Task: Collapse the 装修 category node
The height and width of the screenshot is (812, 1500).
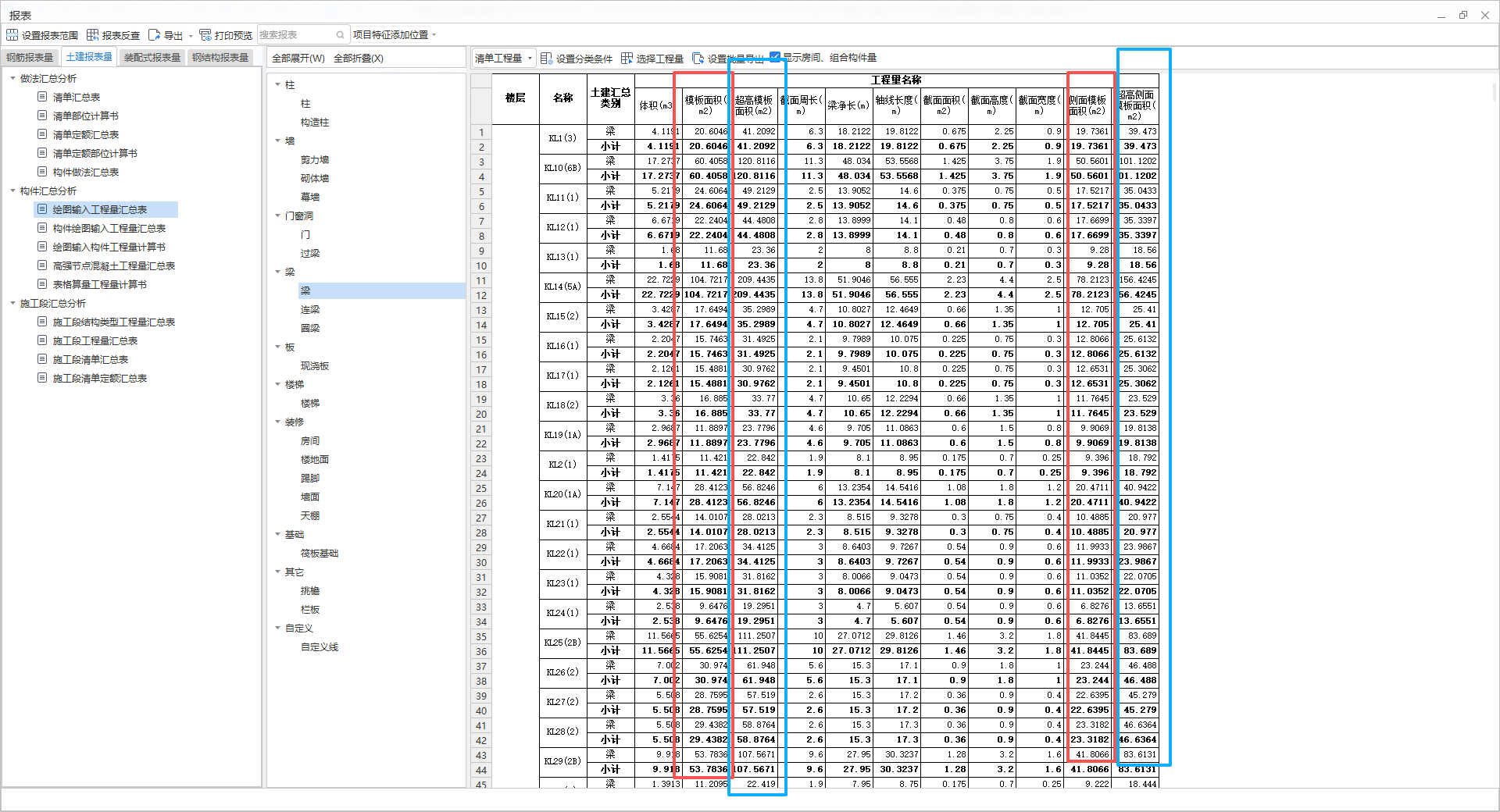Action: [x=277, y=422]
